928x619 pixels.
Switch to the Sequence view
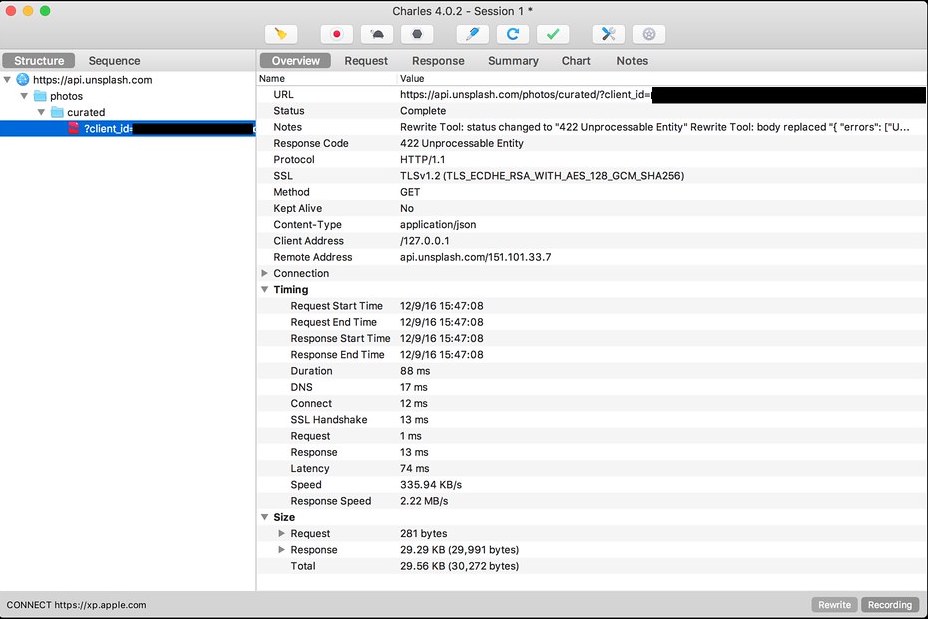[x=114, y=60]
